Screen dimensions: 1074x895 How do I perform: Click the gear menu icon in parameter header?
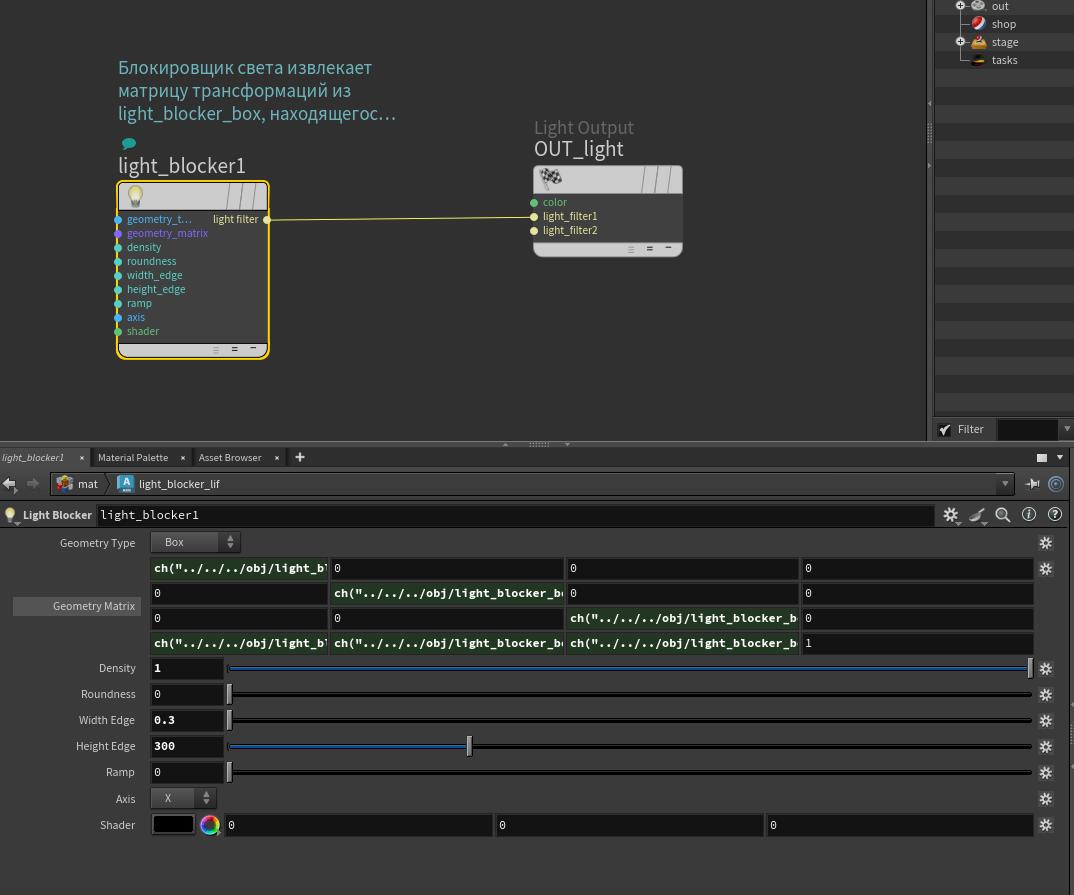[x=950, y=515]
